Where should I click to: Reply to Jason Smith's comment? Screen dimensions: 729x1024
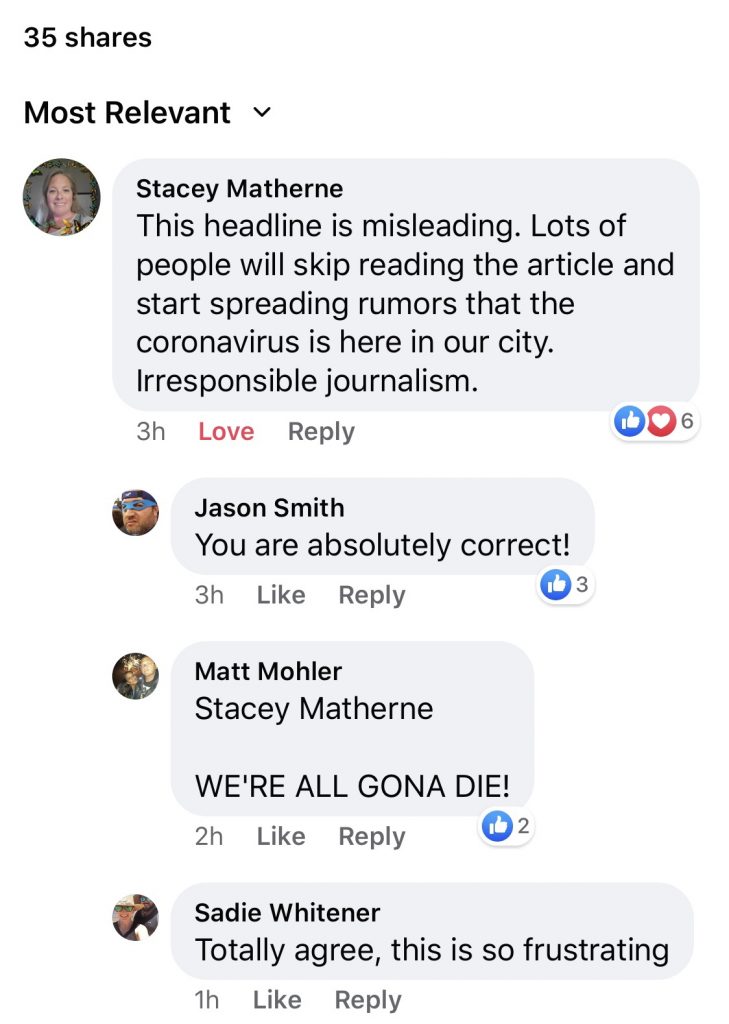pos(372,595)
